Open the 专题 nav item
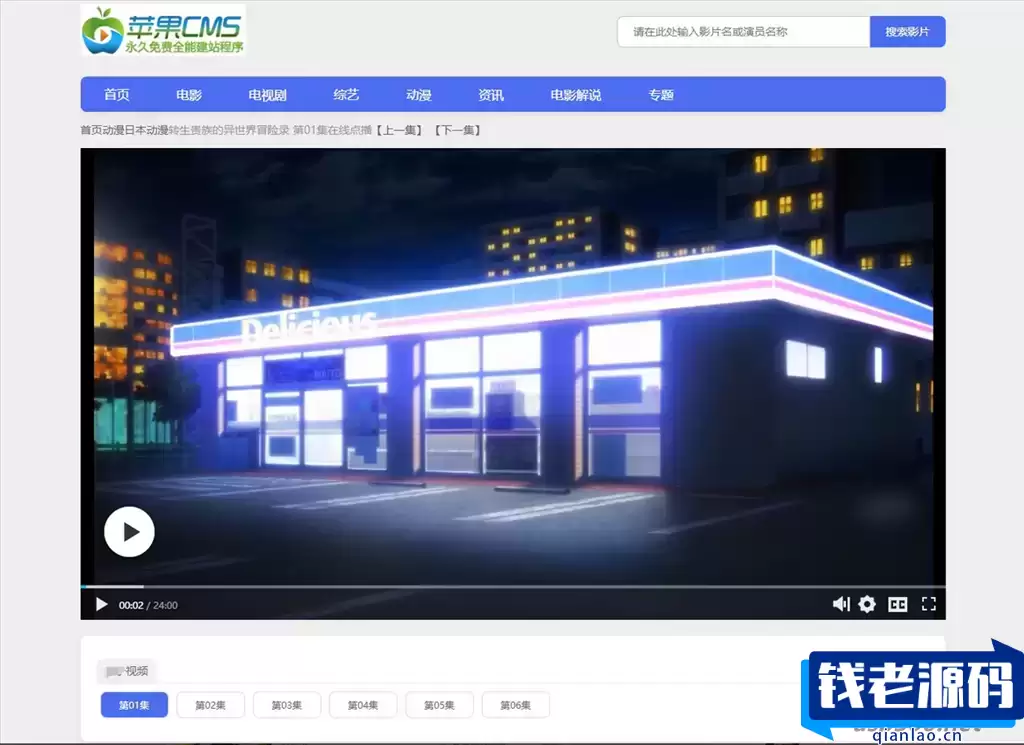 coord(661,95)
